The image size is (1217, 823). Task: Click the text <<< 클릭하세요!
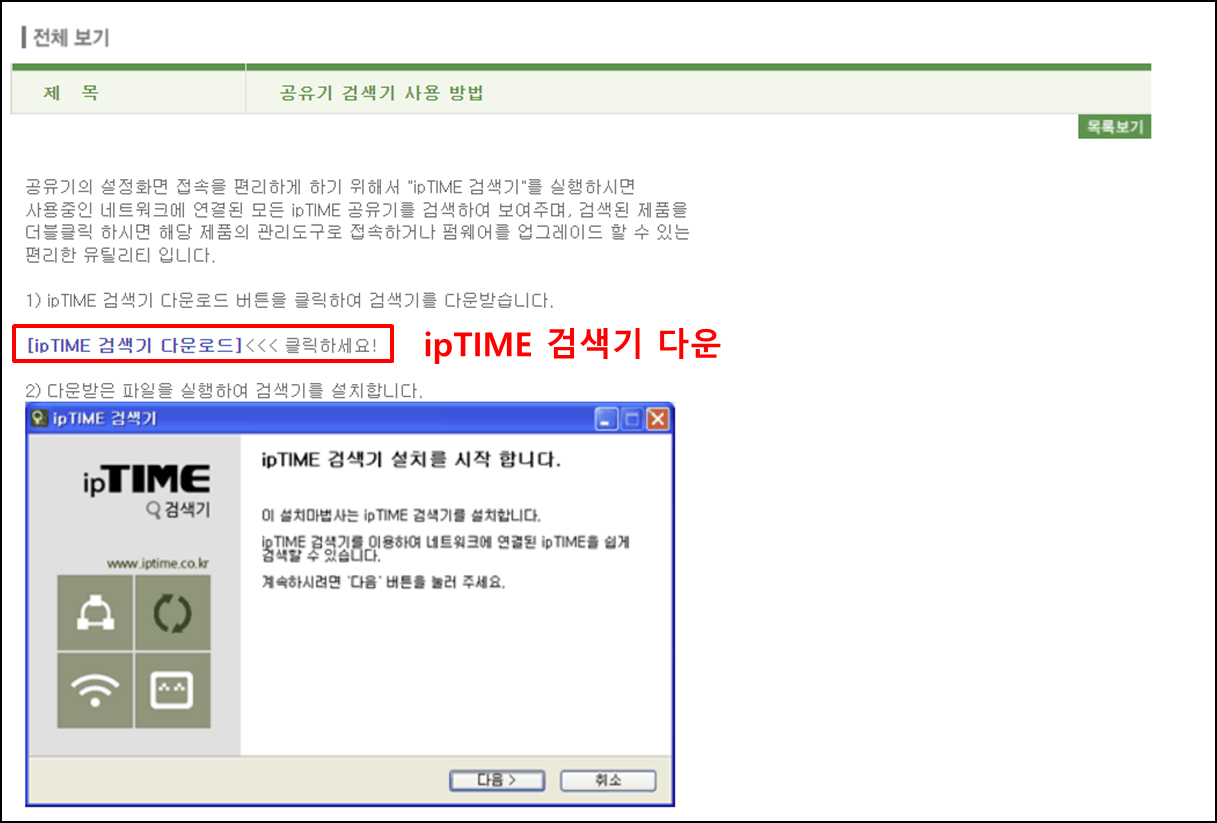click(x=311, y=345)
